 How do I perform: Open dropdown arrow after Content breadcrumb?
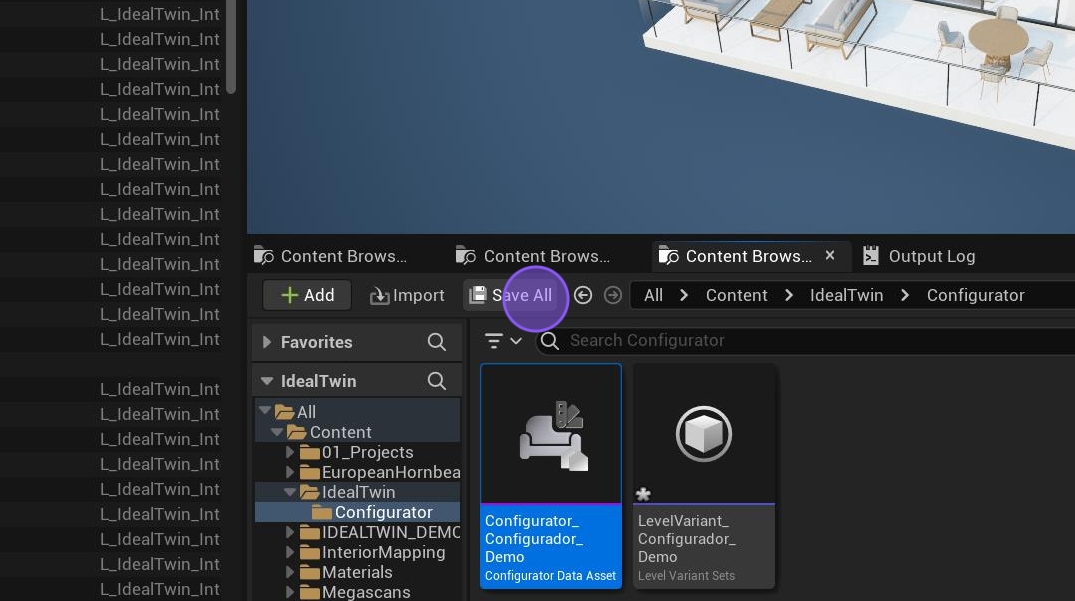click(788, 295)
